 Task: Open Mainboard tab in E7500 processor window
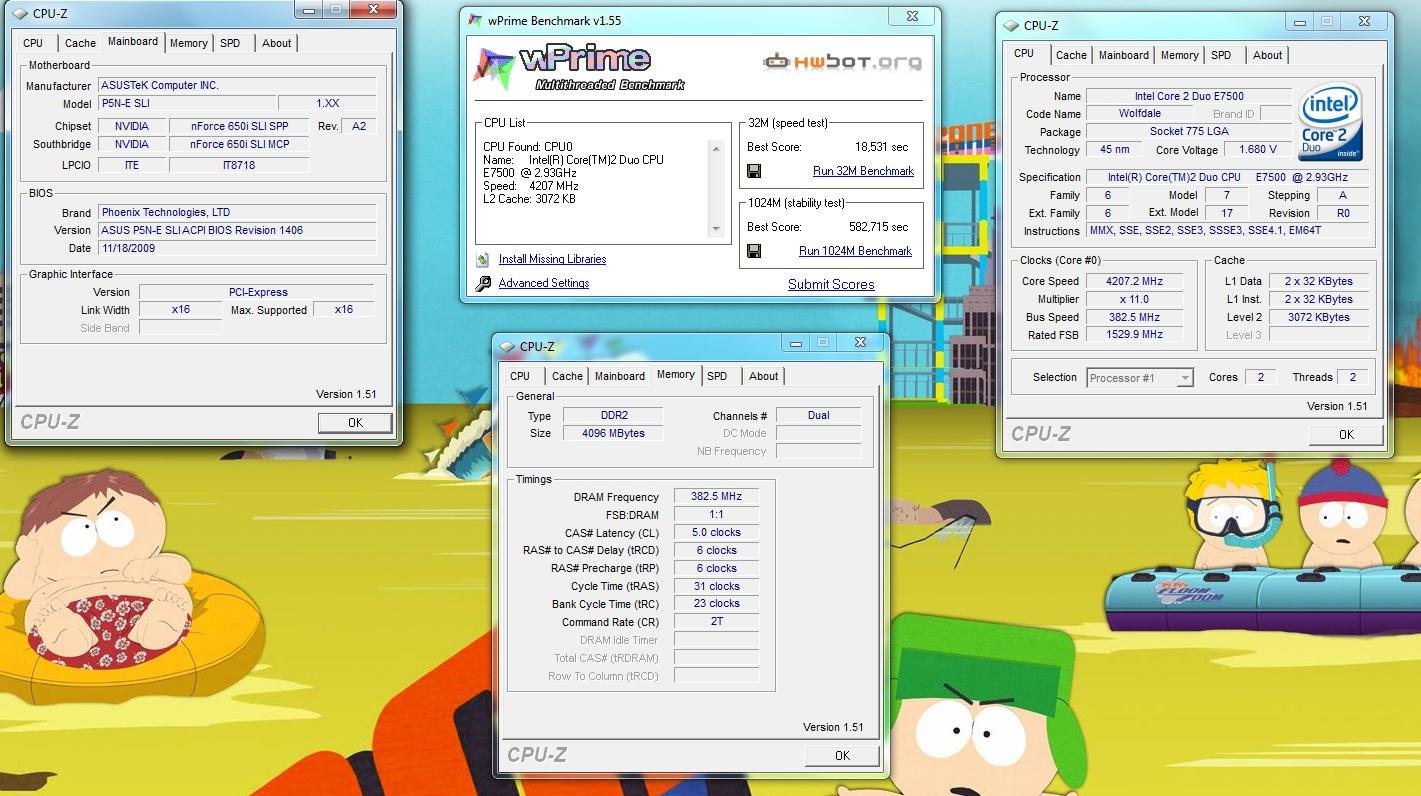(x=1124, y=55)
